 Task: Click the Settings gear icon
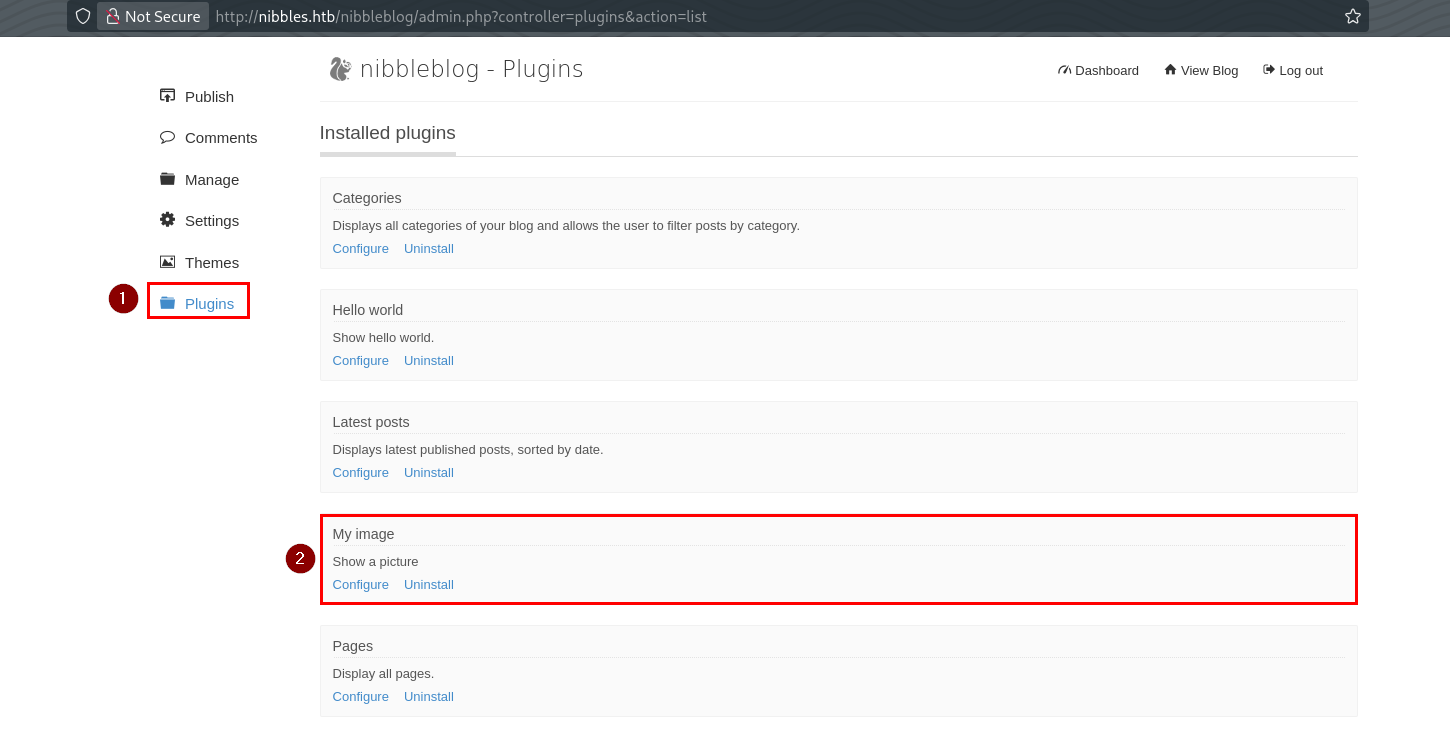tap(167, 220)
